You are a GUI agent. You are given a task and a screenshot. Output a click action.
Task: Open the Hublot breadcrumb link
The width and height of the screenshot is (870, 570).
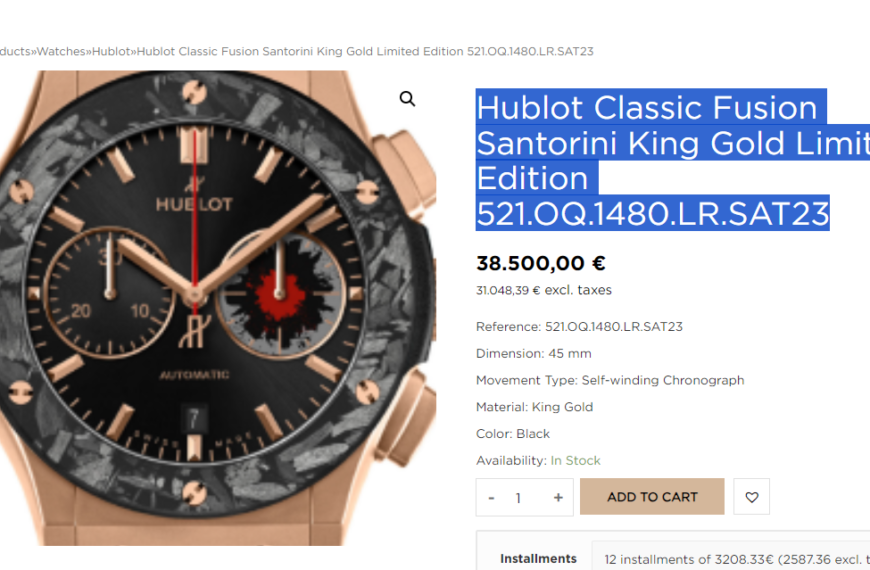[111, 51]
